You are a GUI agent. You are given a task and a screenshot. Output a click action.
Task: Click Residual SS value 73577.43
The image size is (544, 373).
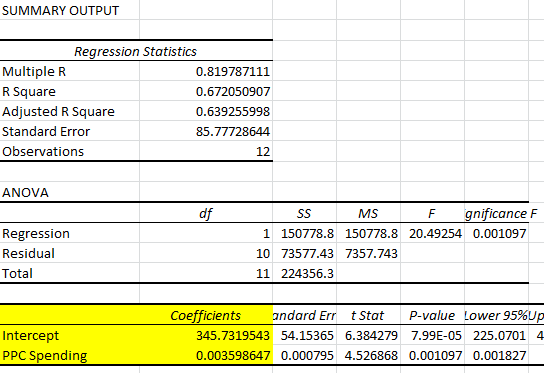tap(304, 253)
